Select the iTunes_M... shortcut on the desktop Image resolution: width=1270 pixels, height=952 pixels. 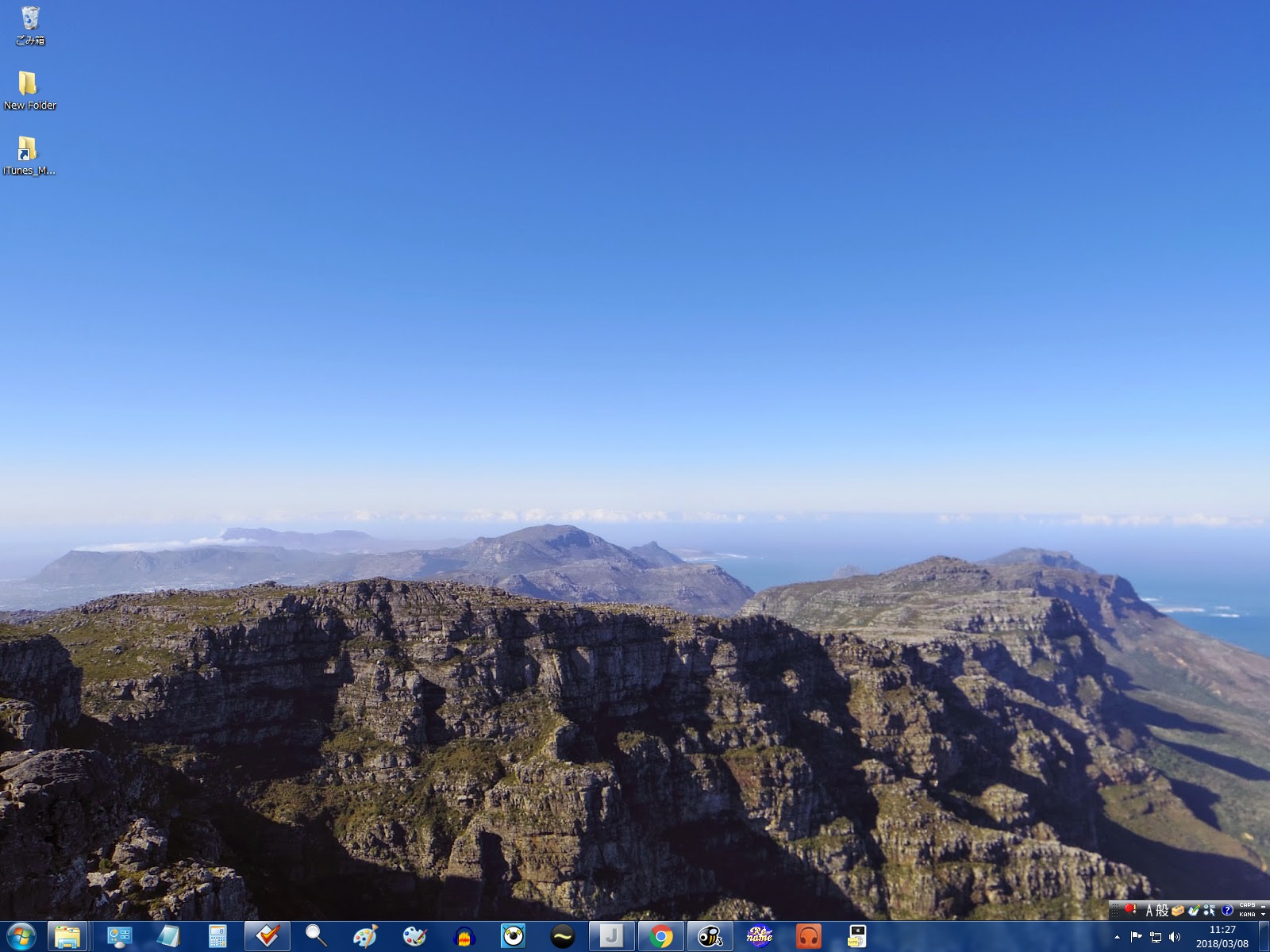29,155
